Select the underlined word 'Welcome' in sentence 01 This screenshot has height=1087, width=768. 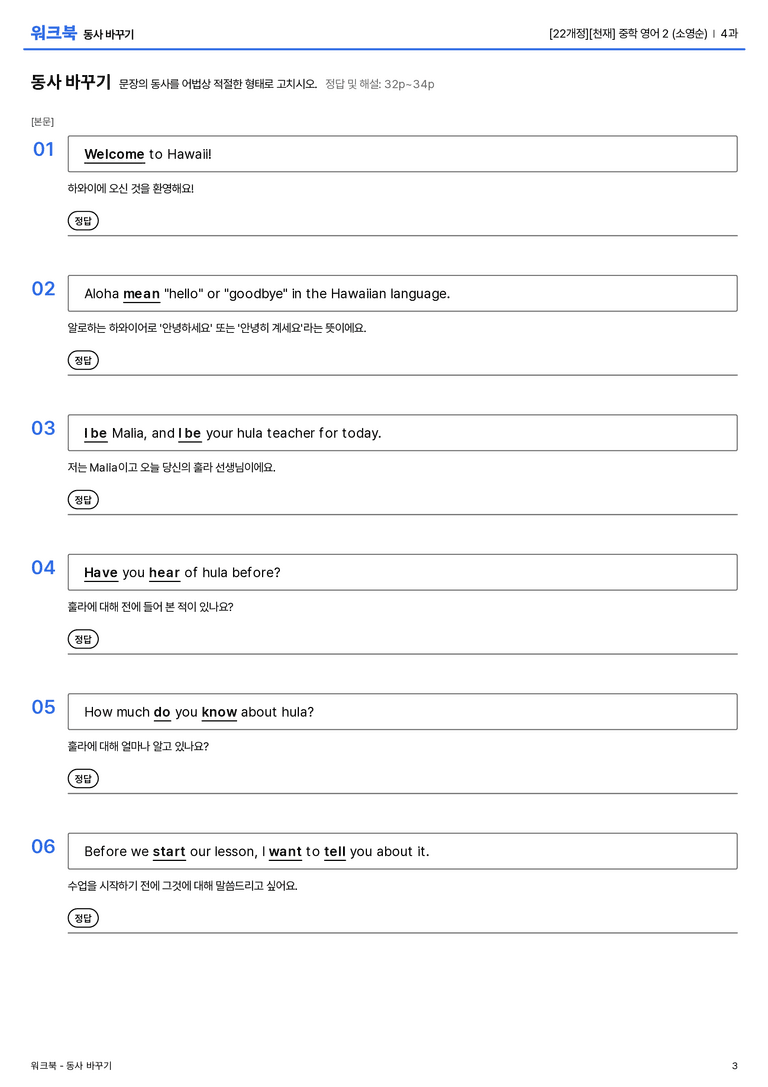114,155
